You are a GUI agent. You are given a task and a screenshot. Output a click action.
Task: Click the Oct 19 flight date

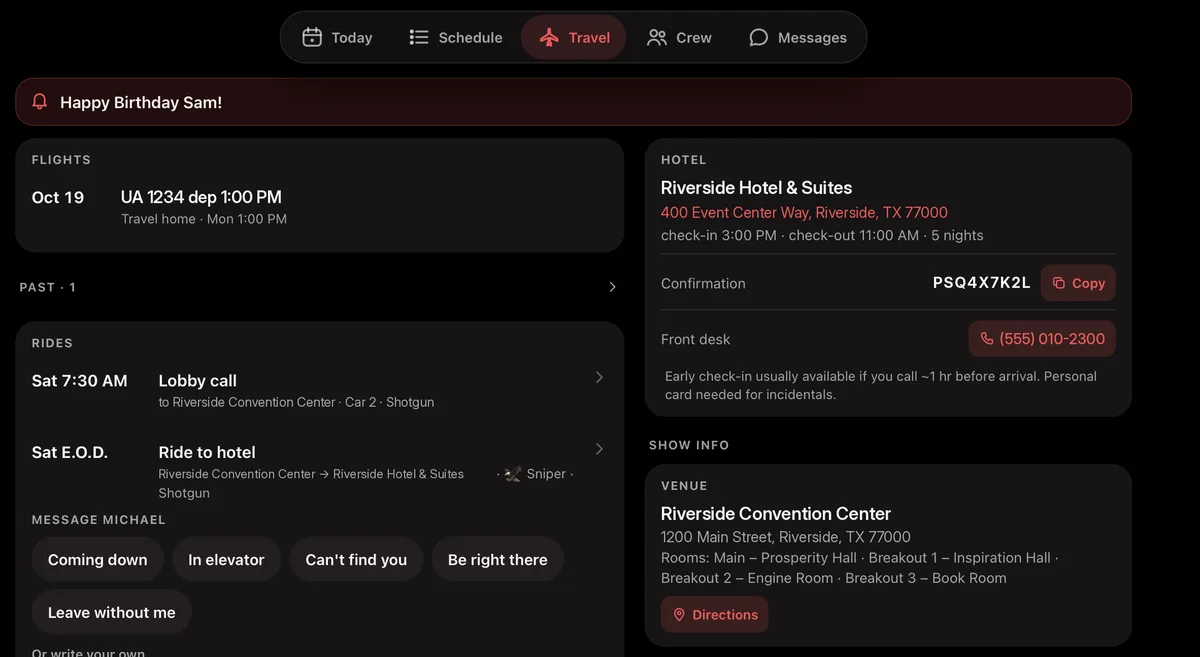[x=58, y=197]
